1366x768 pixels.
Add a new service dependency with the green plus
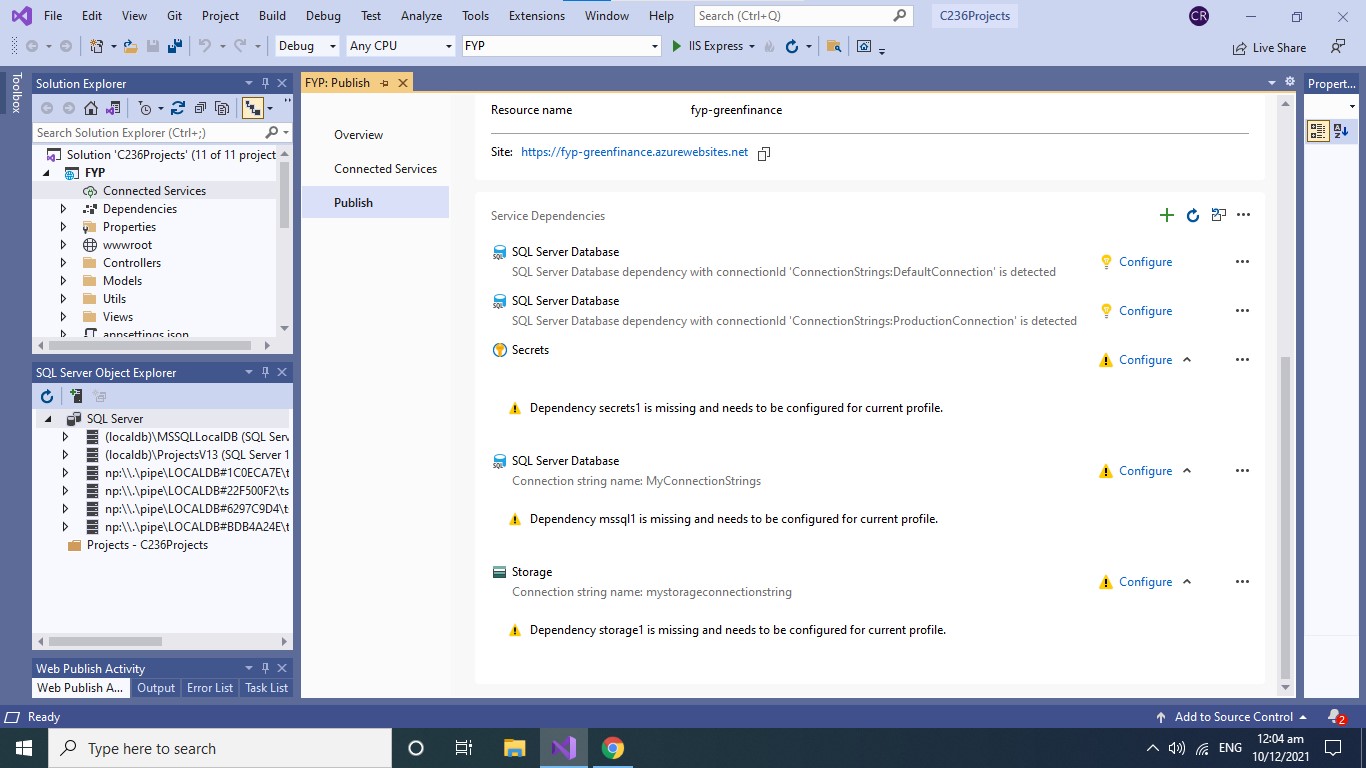1166,215
